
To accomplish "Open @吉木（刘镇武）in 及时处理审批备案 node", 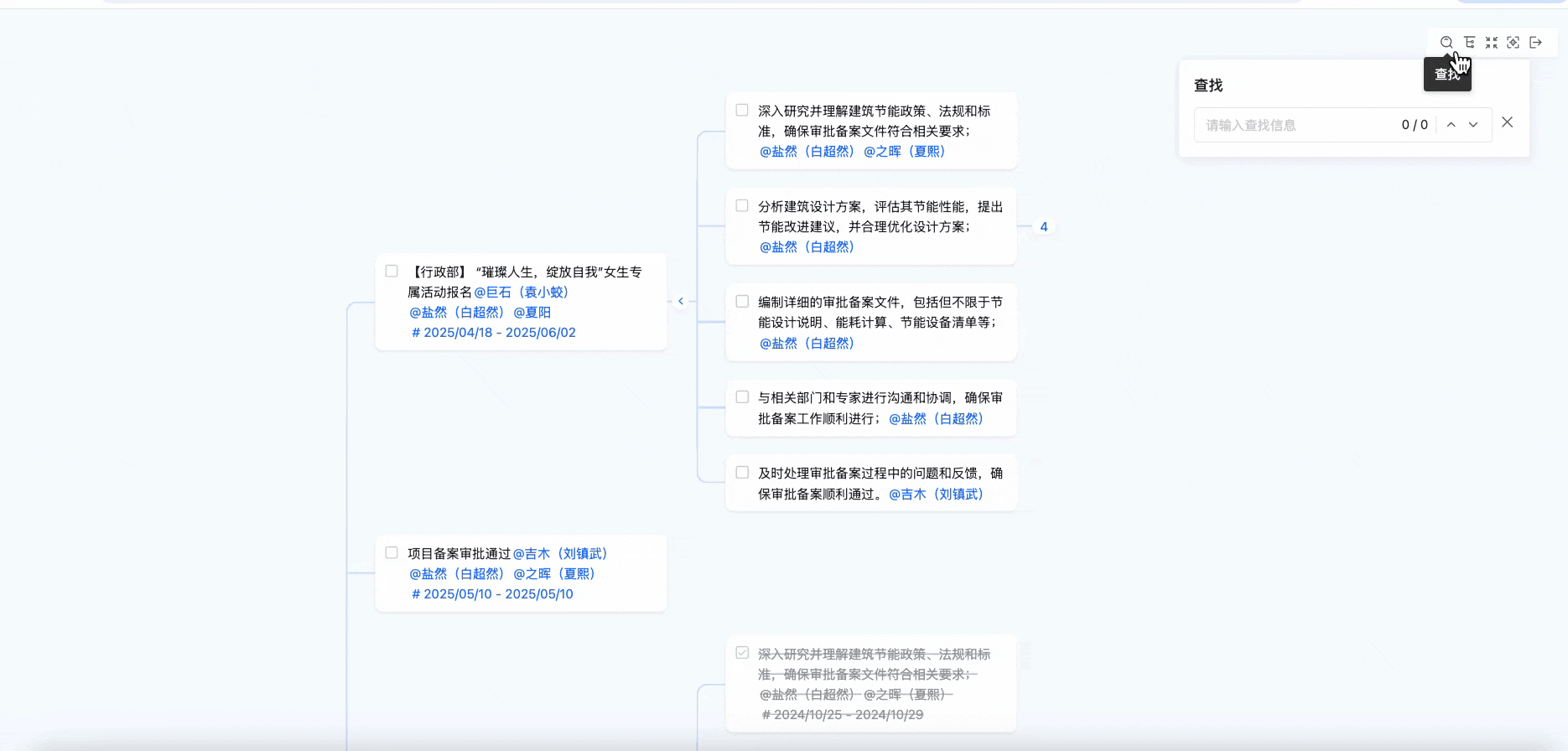I will [937, 494].
